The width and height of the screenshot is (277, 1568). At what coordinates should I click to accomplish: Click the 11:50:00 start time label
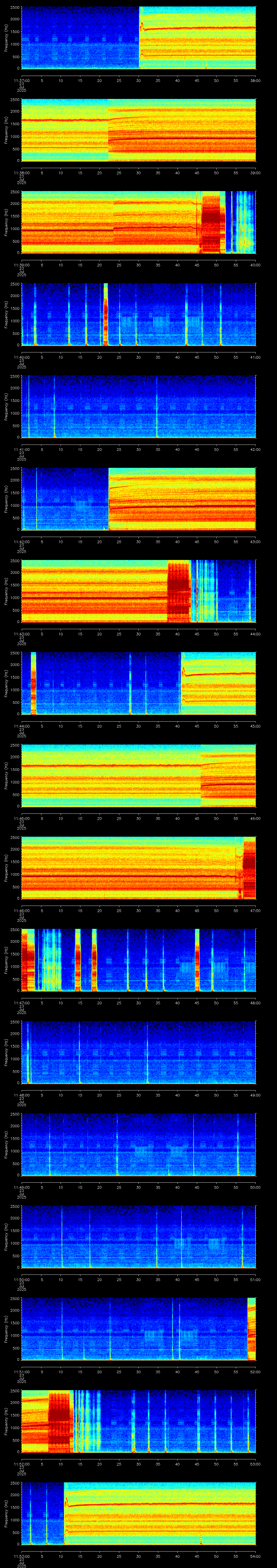click(21, 1279)
